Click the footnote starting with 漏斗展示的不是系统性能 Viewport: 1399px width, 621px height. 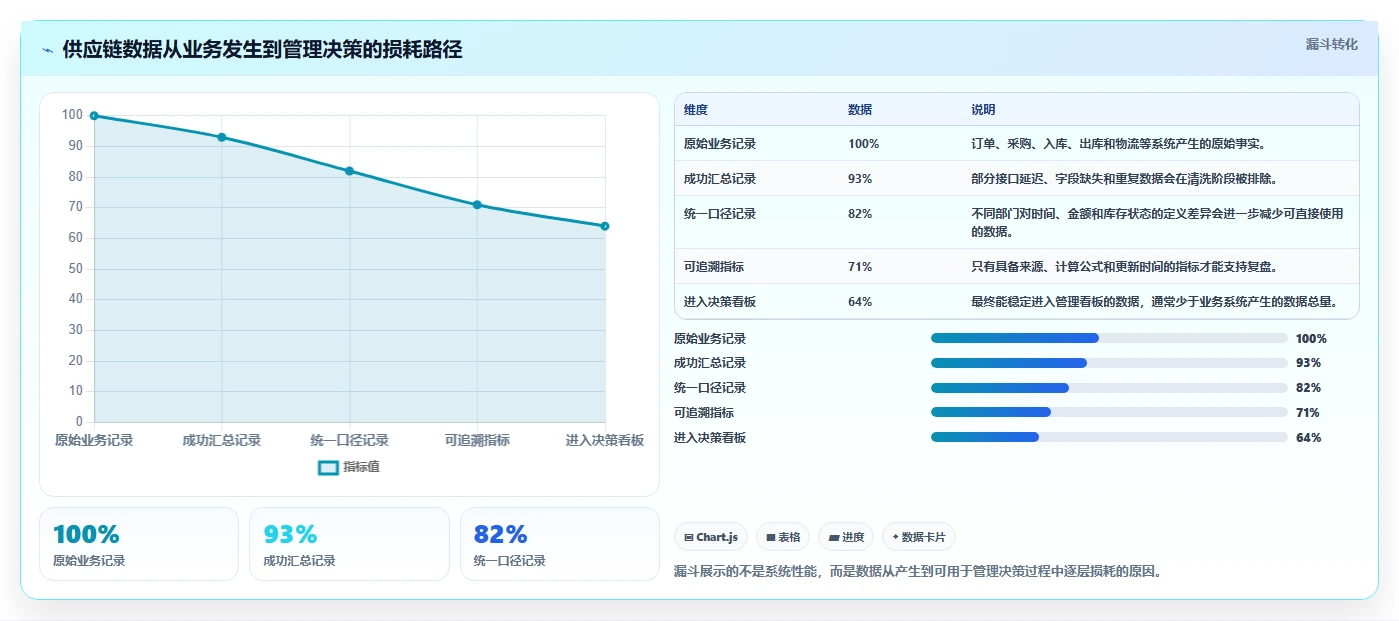[918, 572]
